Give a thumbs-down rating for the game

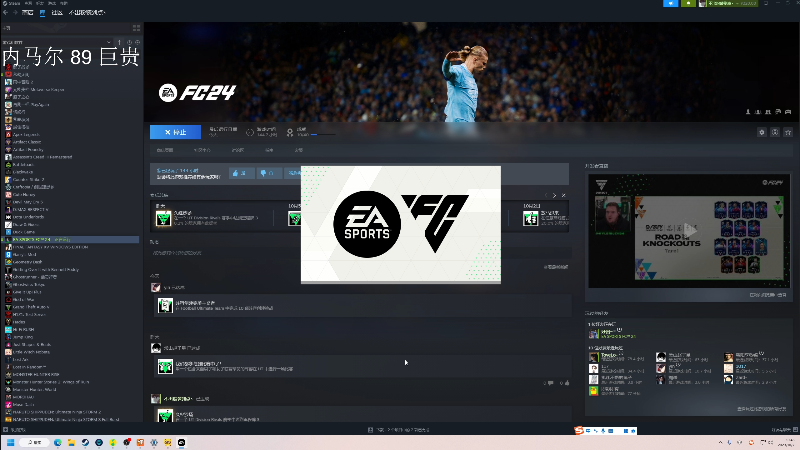click(267, 173)
